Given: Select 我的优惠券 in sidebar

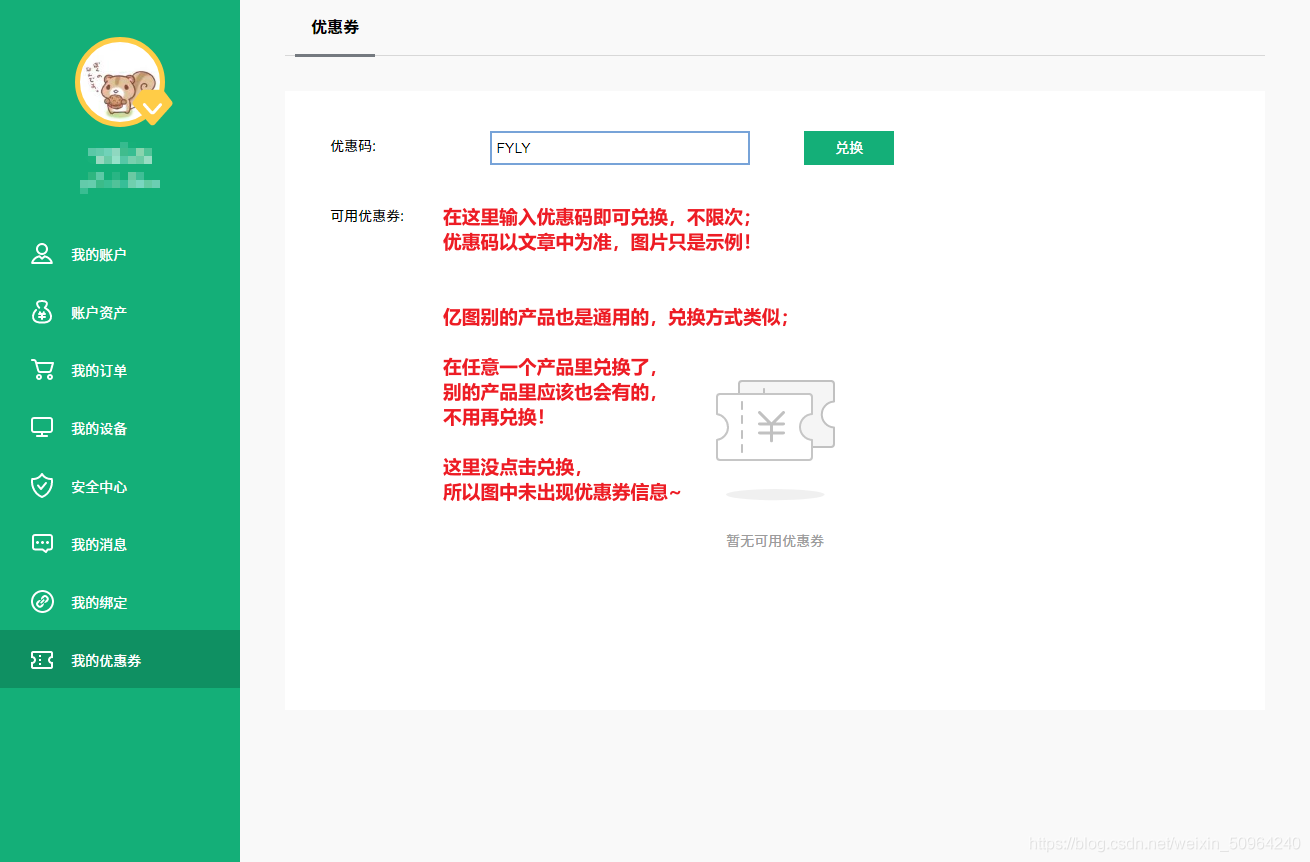Looking at the screenshot, I should click(120, 660).
